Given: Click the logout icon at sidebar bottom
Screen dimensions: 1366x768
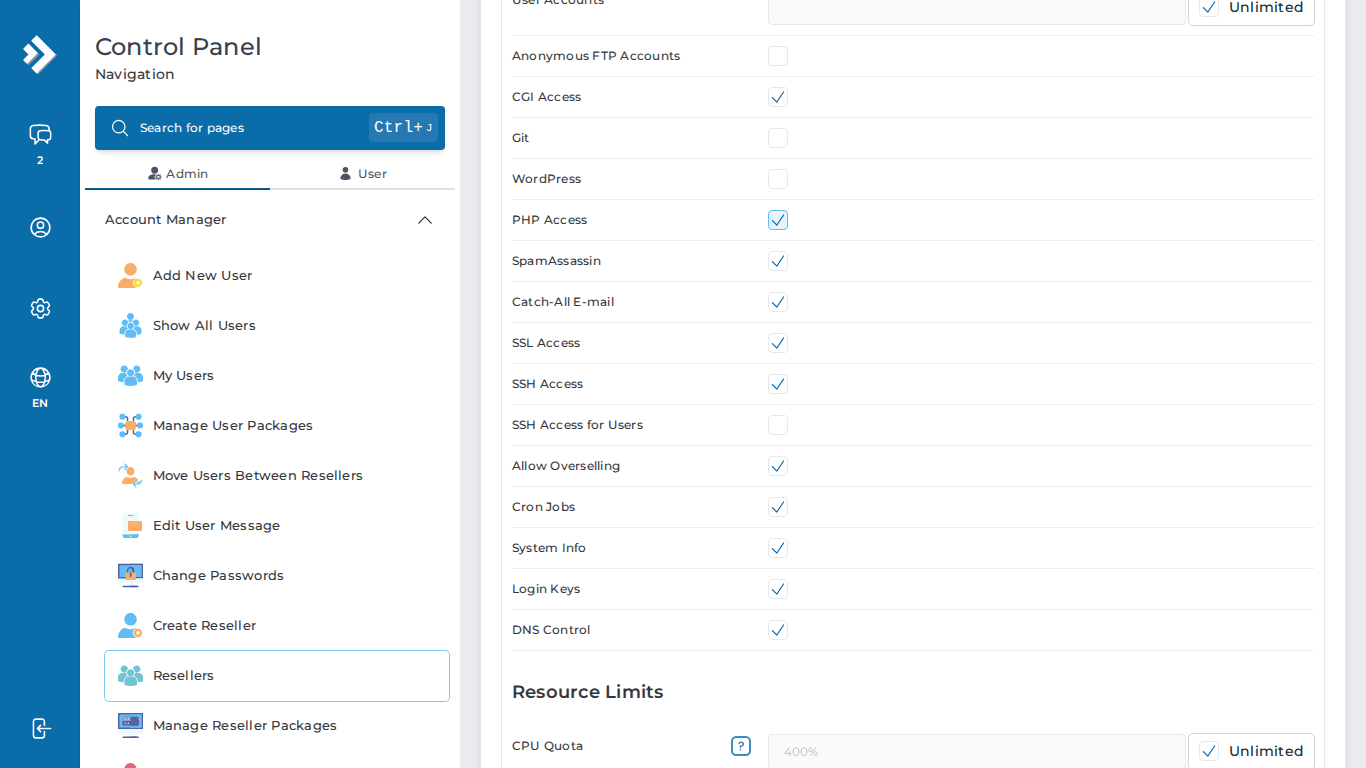Looking at the screenshot, I should tap(40, 728).
